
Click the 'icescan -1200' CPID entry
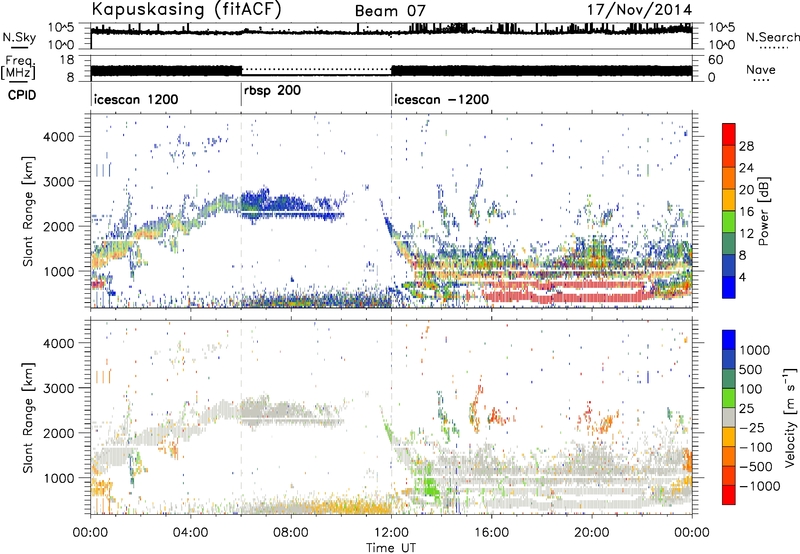[x=441, y=99]
